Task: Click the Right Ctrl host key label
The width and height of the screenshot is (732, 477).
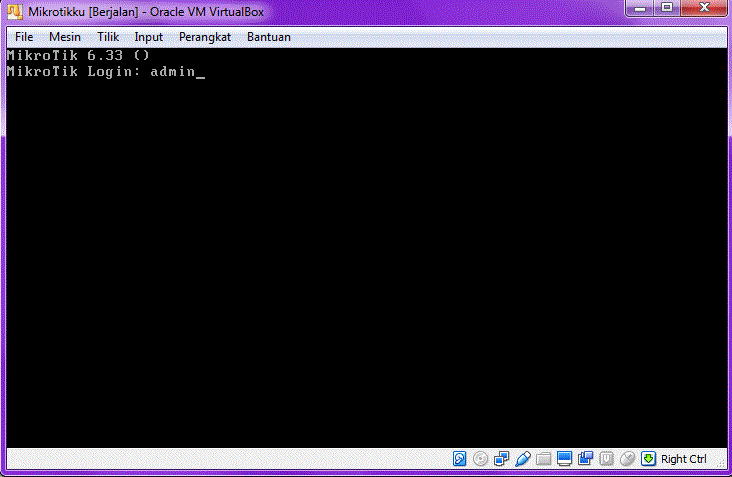Action: tap(683, 459)
